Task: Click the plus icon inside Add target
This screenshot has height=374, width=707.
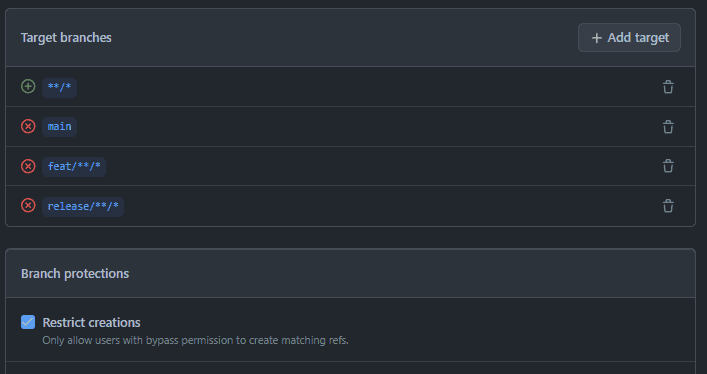Action: (597, 38)
